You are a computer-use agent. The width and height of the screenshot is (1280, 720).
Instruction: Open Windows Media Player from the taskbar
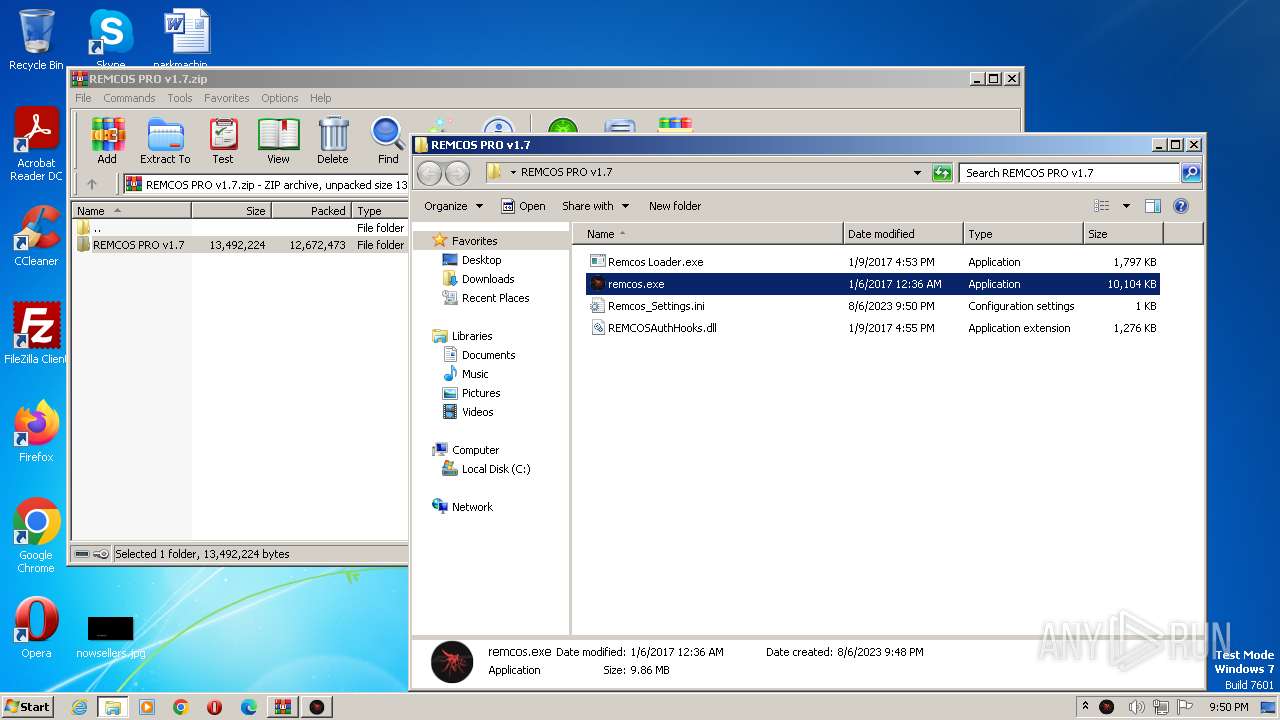[147, 707]
